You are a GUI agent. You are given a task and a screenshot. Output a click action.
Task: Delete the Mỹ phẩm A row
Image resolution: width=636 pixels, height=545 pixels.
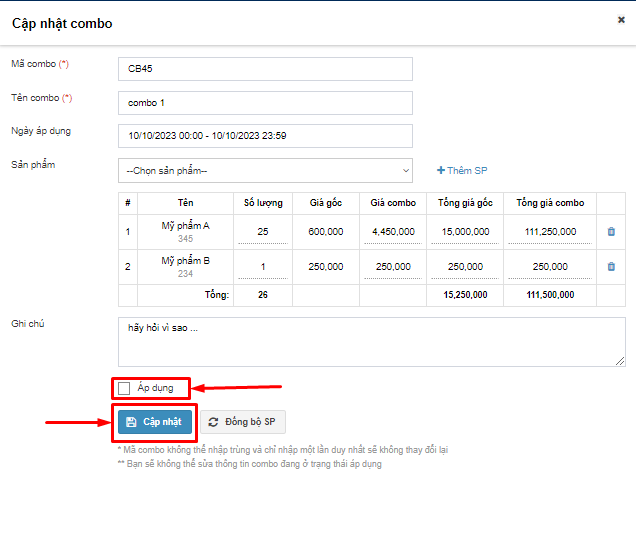[611, 232]
